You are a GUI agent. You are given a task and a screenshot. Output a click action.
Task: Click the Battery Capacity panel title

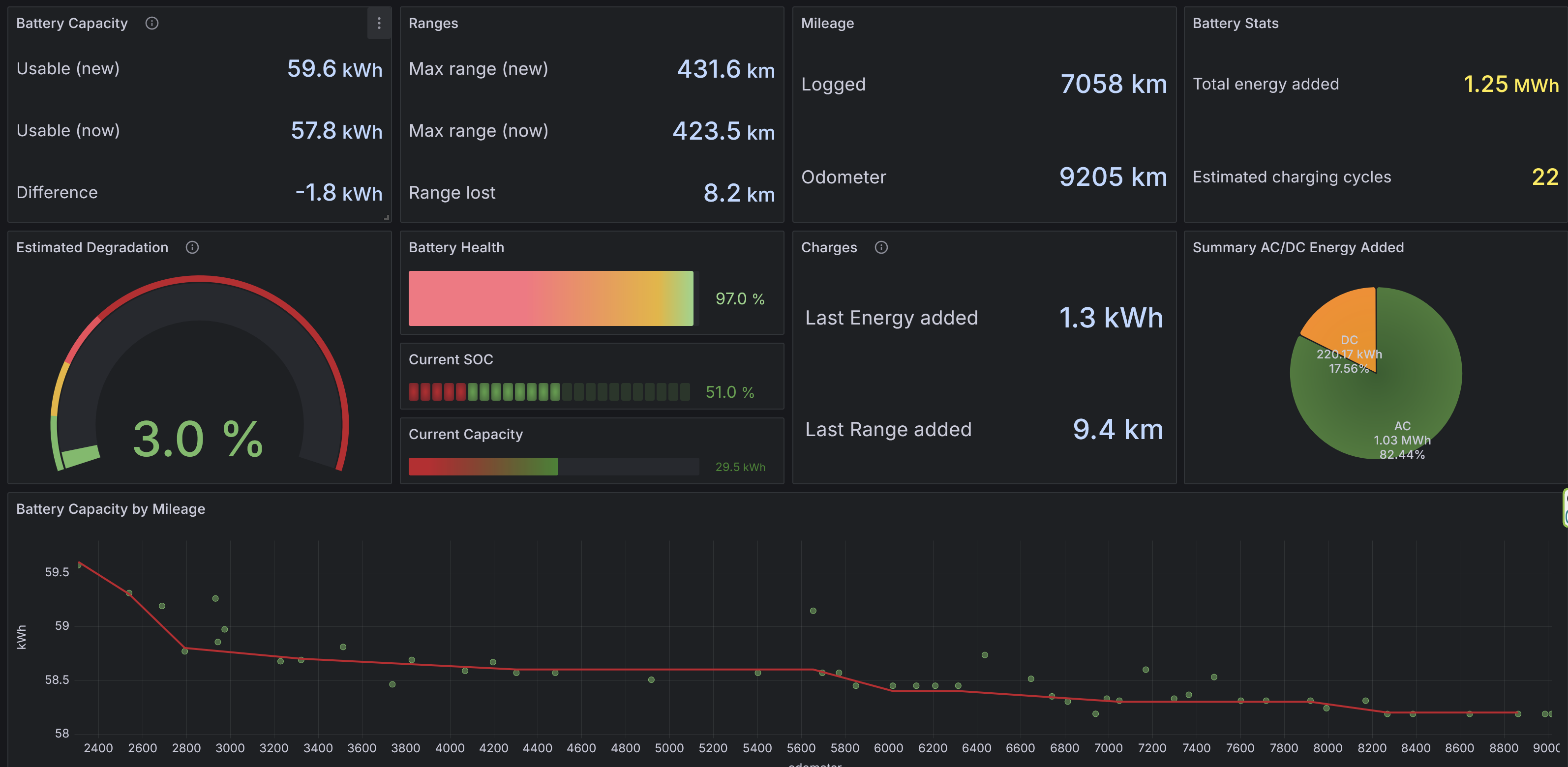[72, 23]
